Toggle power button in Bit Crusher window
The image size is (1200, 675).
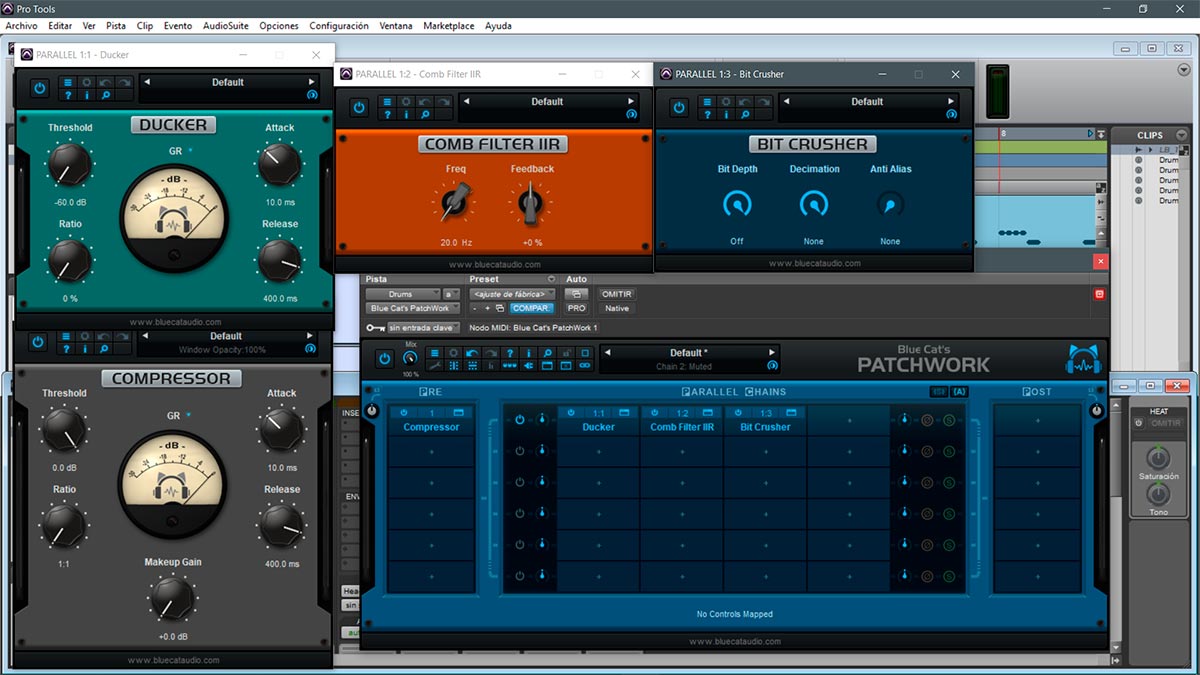(679, 107)
